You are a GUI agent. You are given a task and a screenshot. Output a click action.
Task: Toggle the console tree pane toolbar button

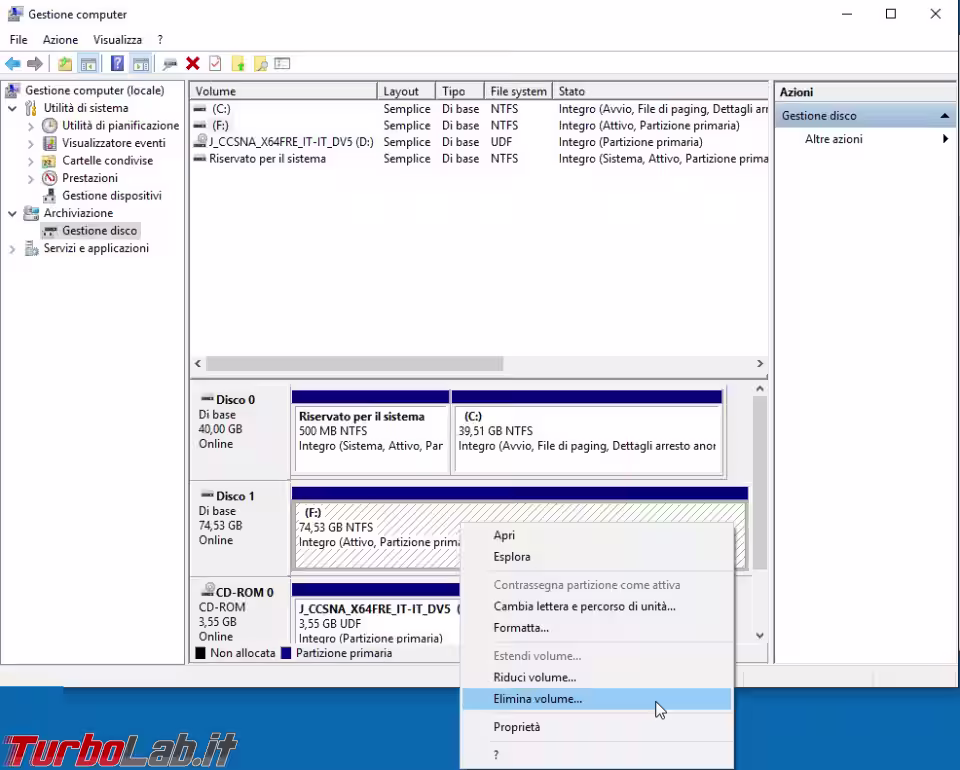tap(89, 64)
